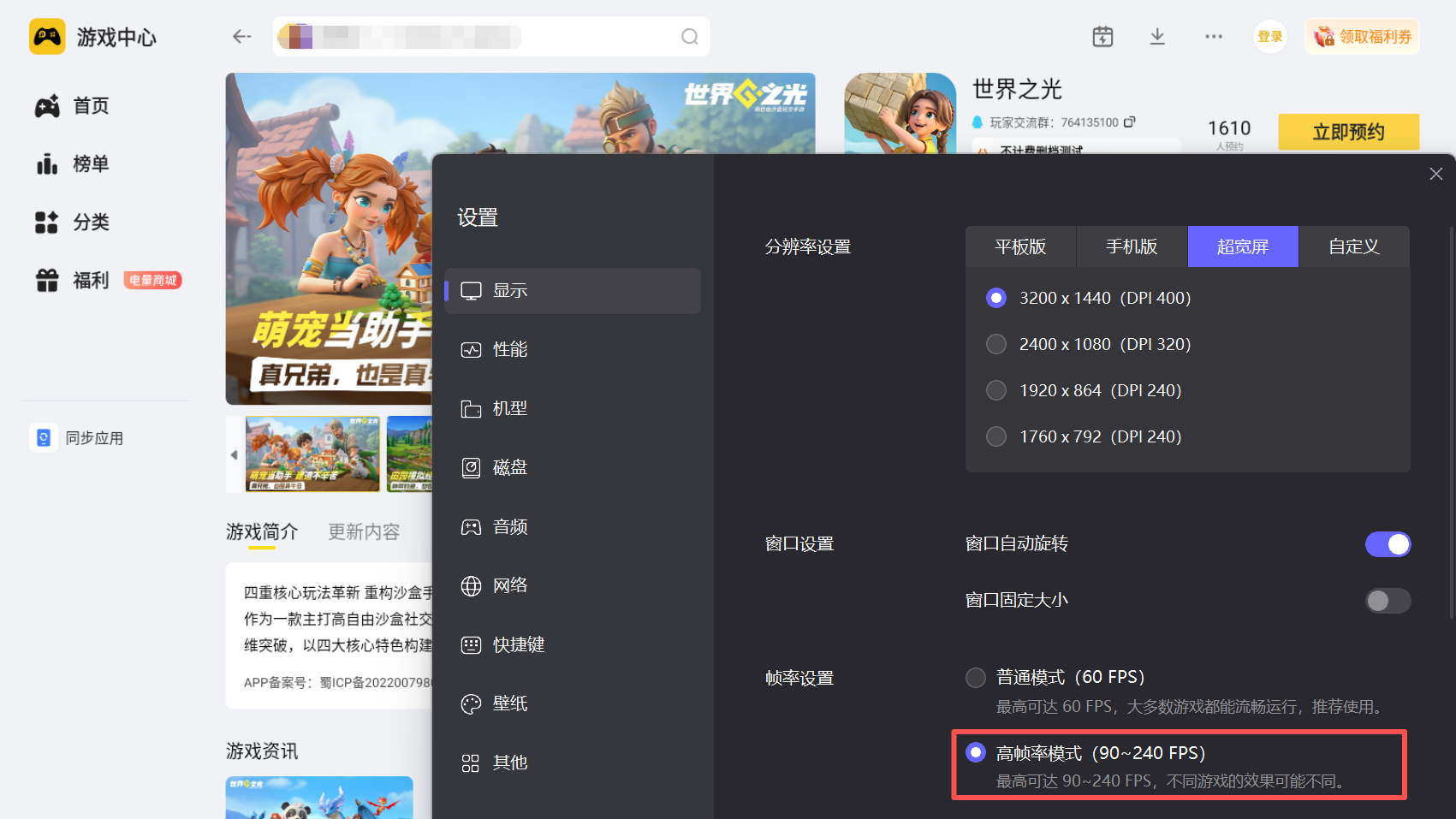Switch resolution to 平板版 tab
Screen dimensions: 1456x819
[x=1020, y=246]
